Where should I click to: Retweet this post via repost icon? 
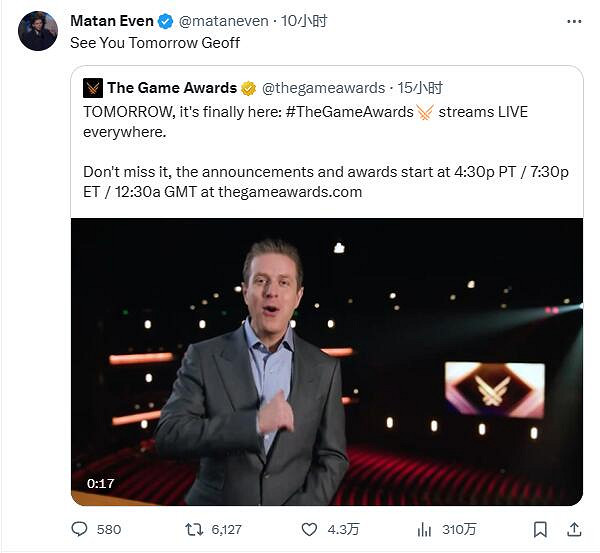coord(195,529)
